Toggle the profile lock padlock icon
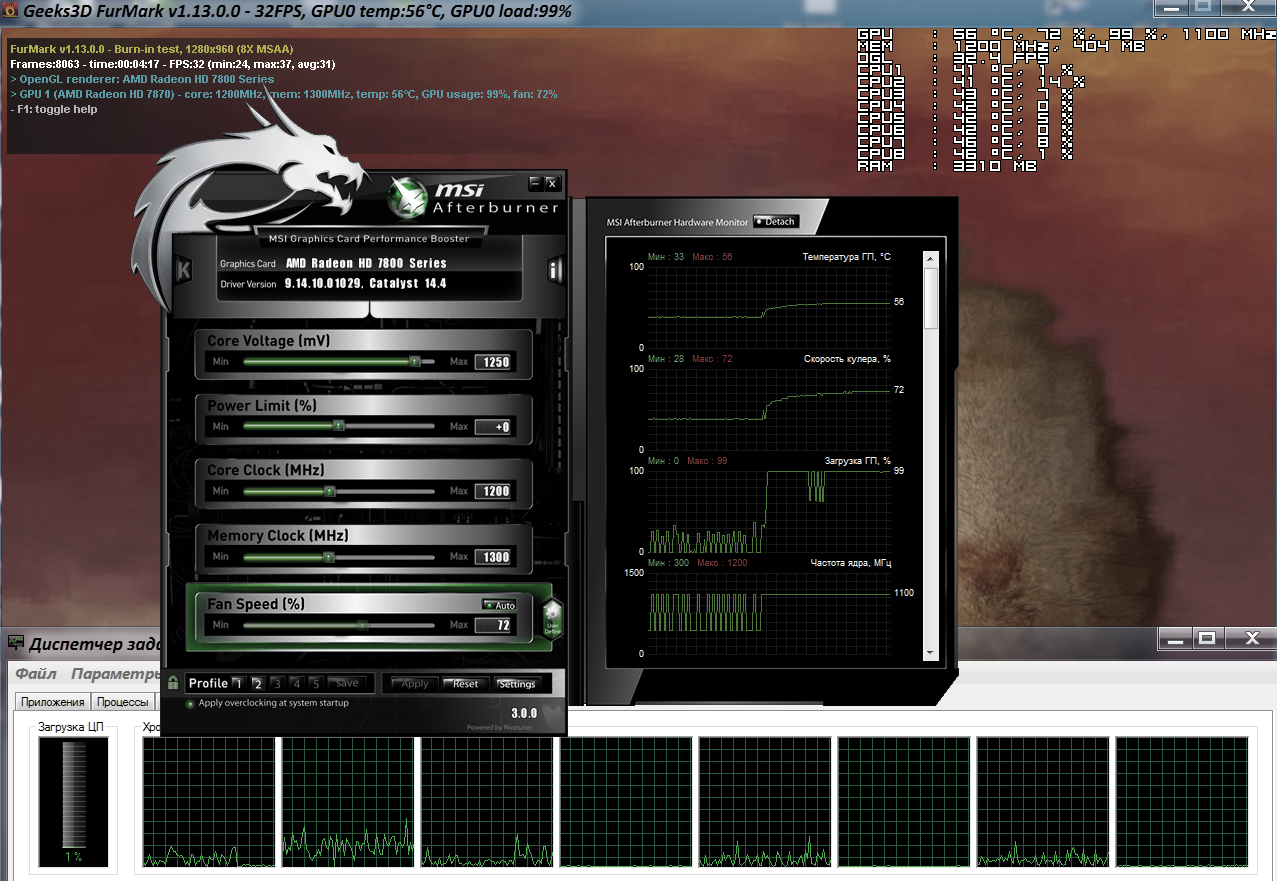The height and width of the screenshot is (881, 1277). [173, 683]
